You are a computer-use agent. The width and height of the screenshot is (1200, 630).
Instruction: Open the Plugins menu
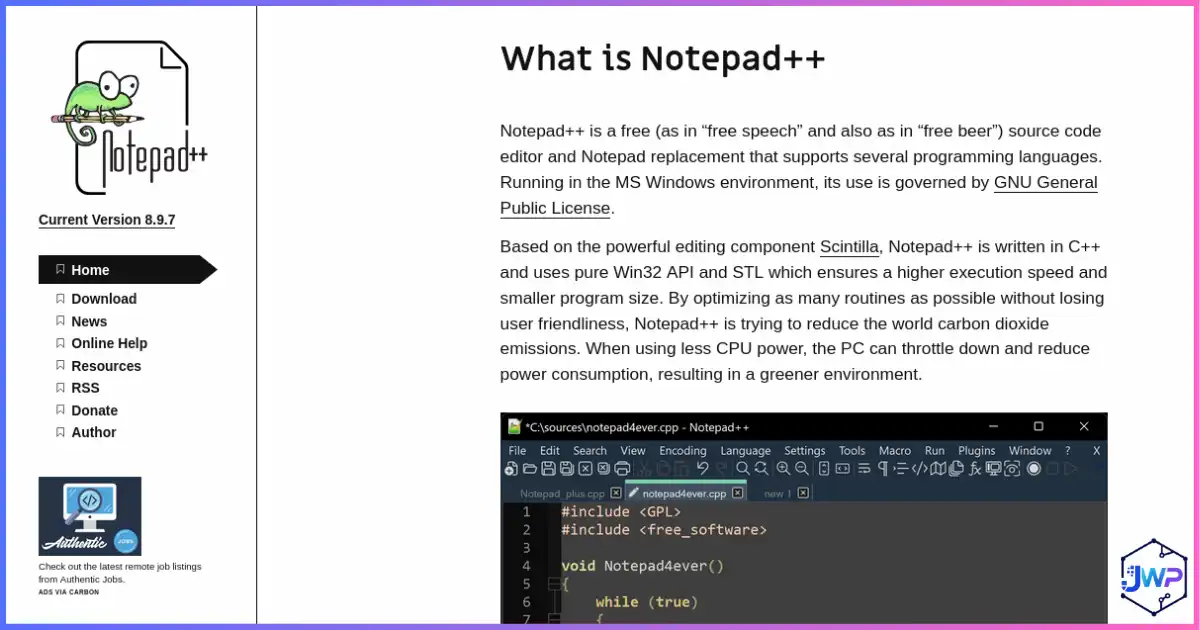(x=977, y=451)
